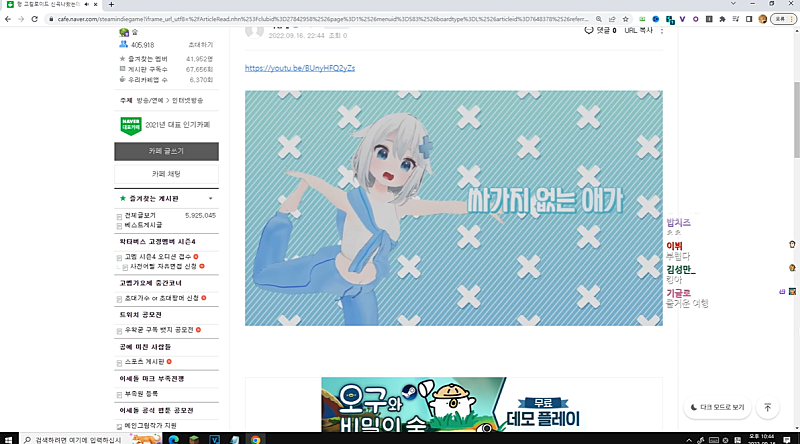
Task: Open the post more-options kebab menu
Action: tap(662, 31)
